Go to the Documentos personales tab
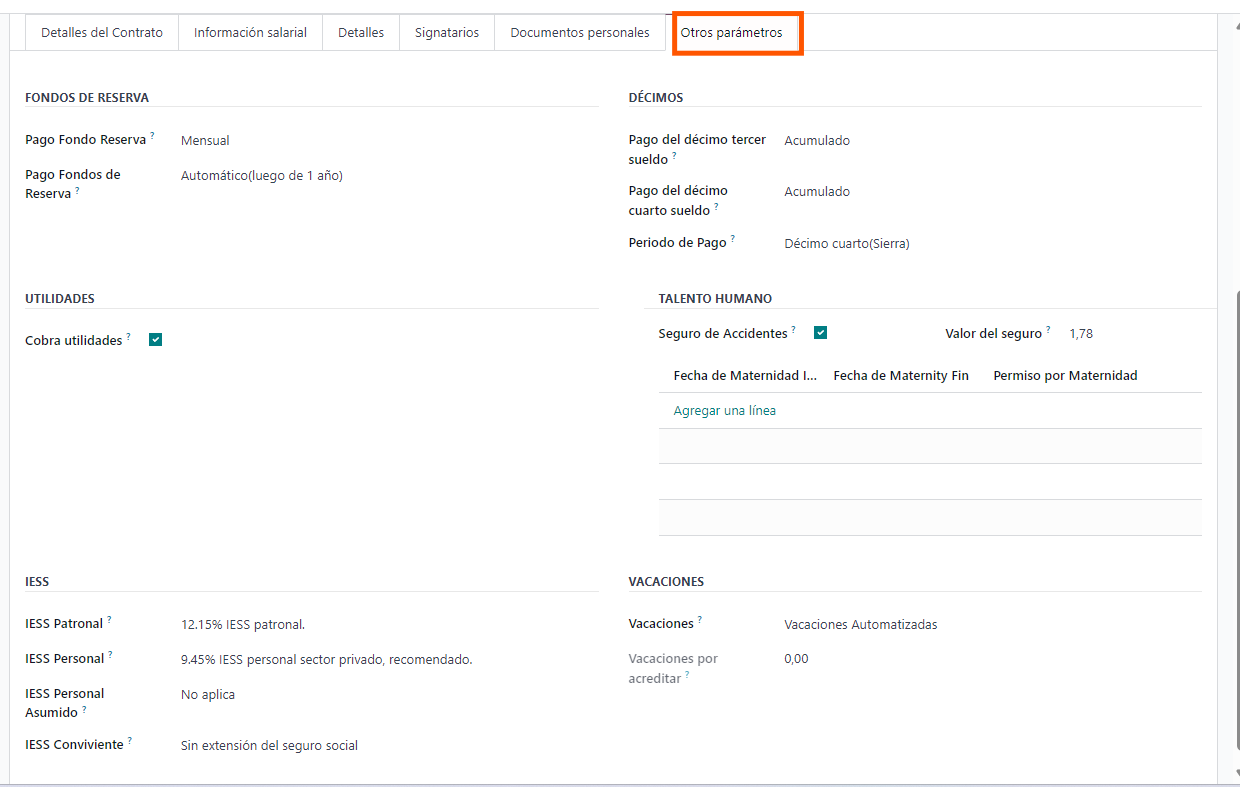 click(579, 33)
